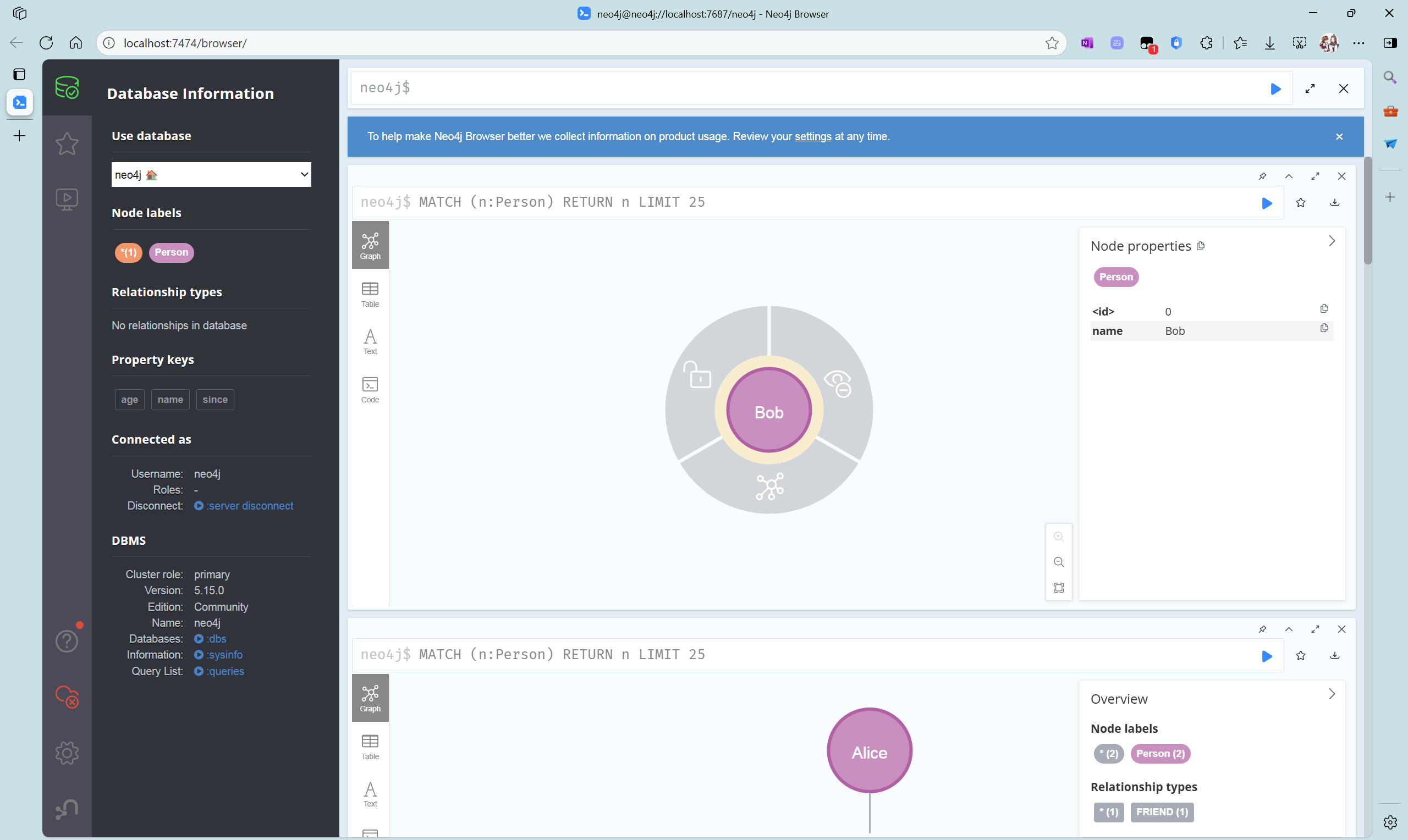The image size is (1408, 840).
Task: Download results from the first frame
Action: click(x=1335, y=203)
